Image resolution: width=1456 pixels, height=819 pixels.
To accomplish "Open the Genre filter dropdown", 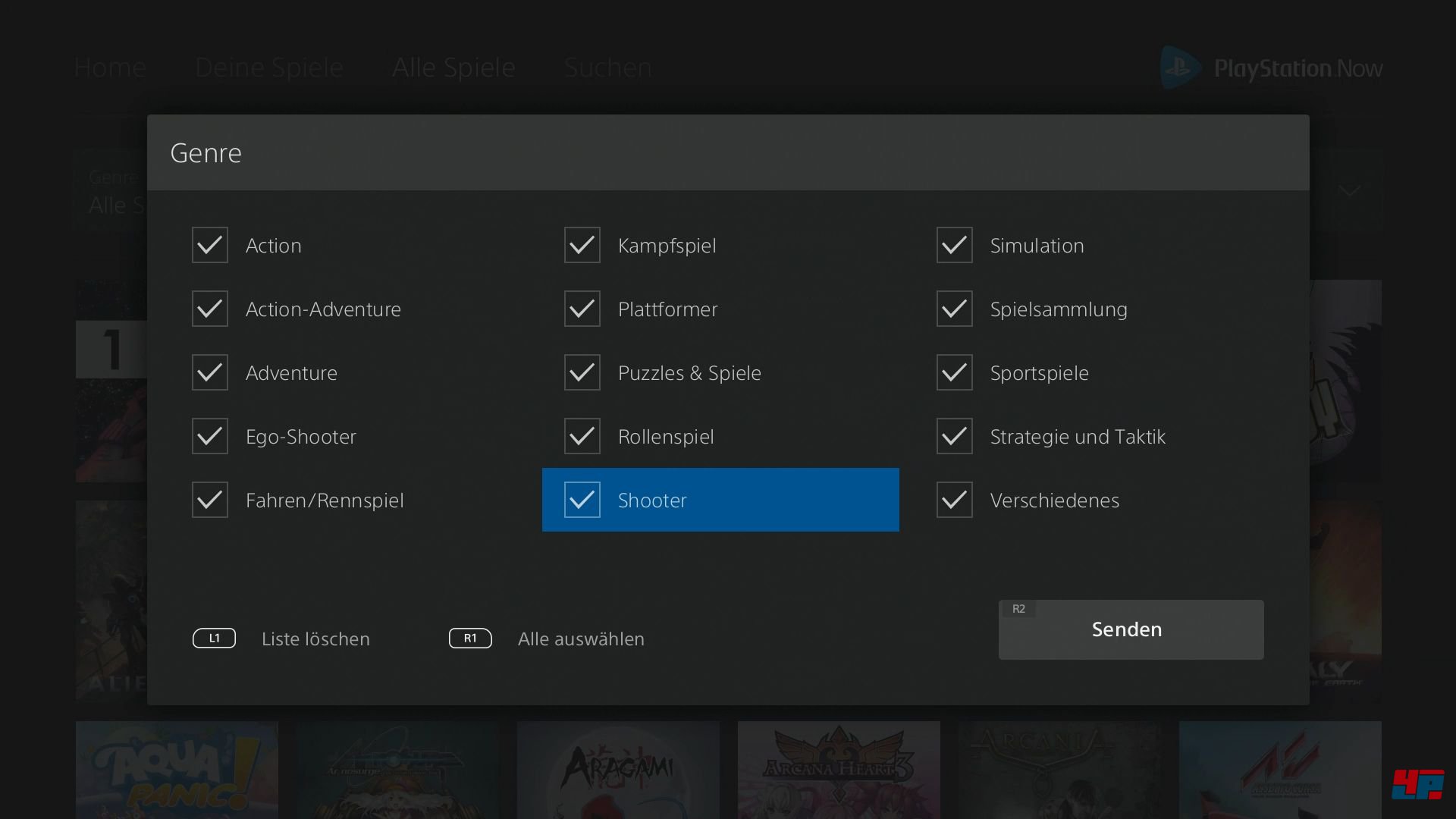I will click(112, 191).
